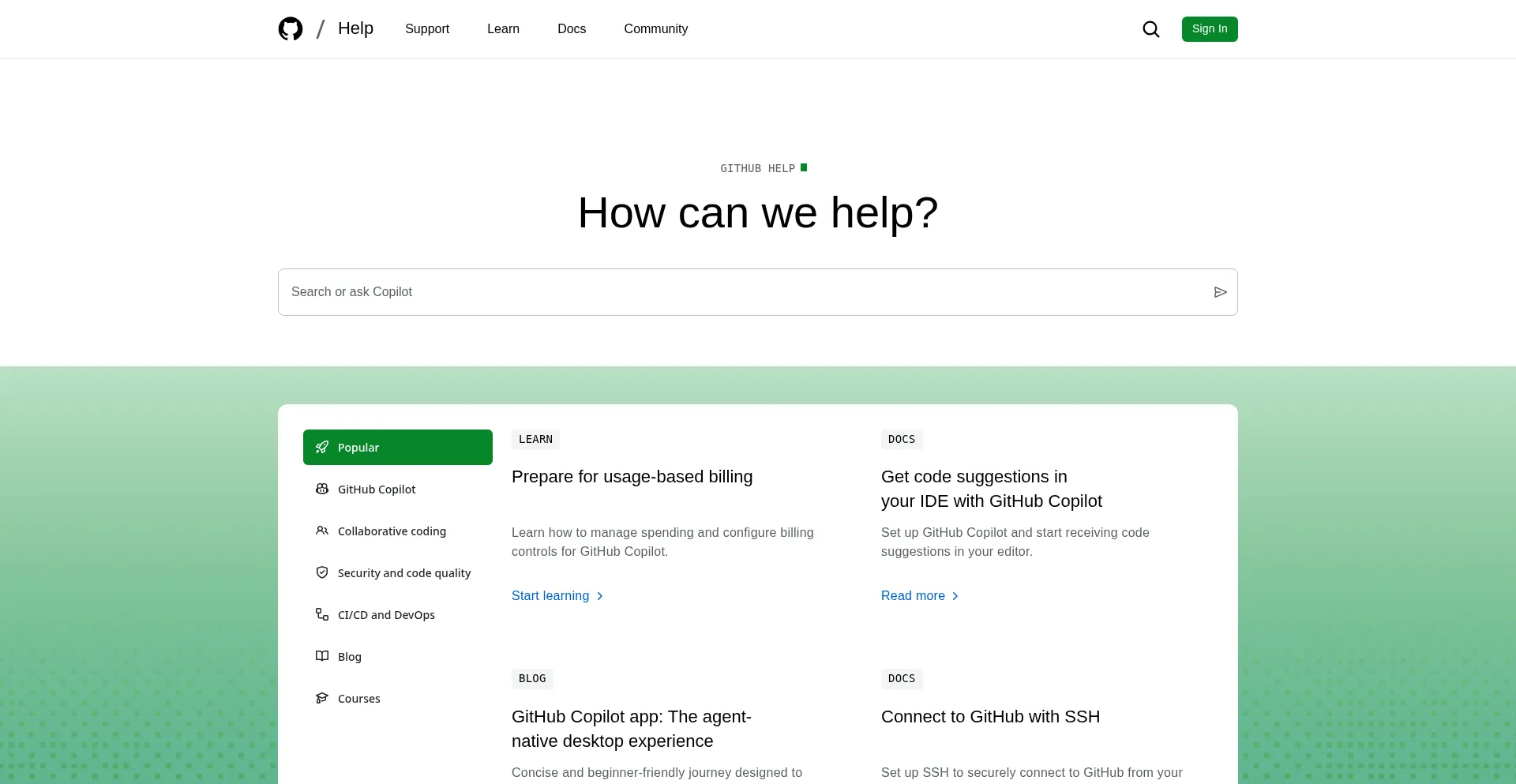Open the search magnifier icon in header

tap(1151, 29)
